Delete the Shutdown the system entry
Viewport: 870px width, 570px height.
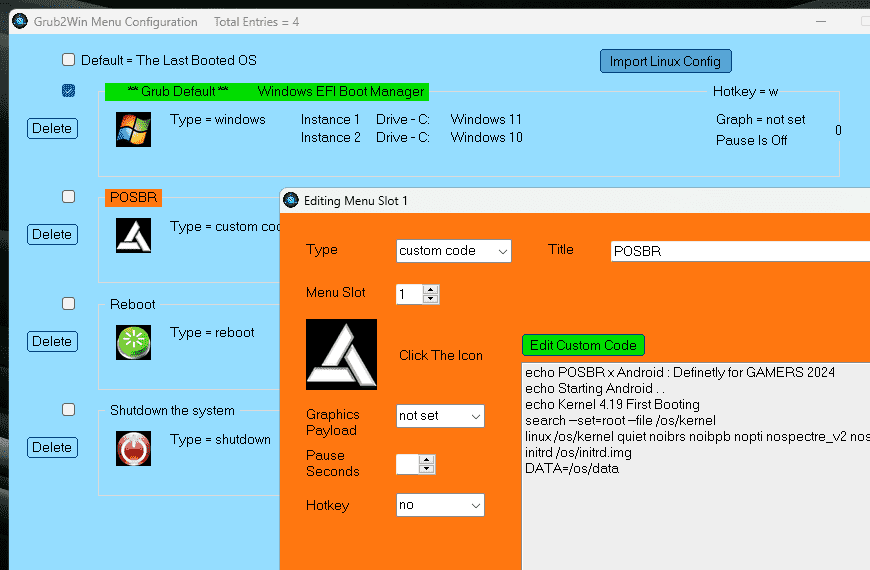(x=51, y=448)
